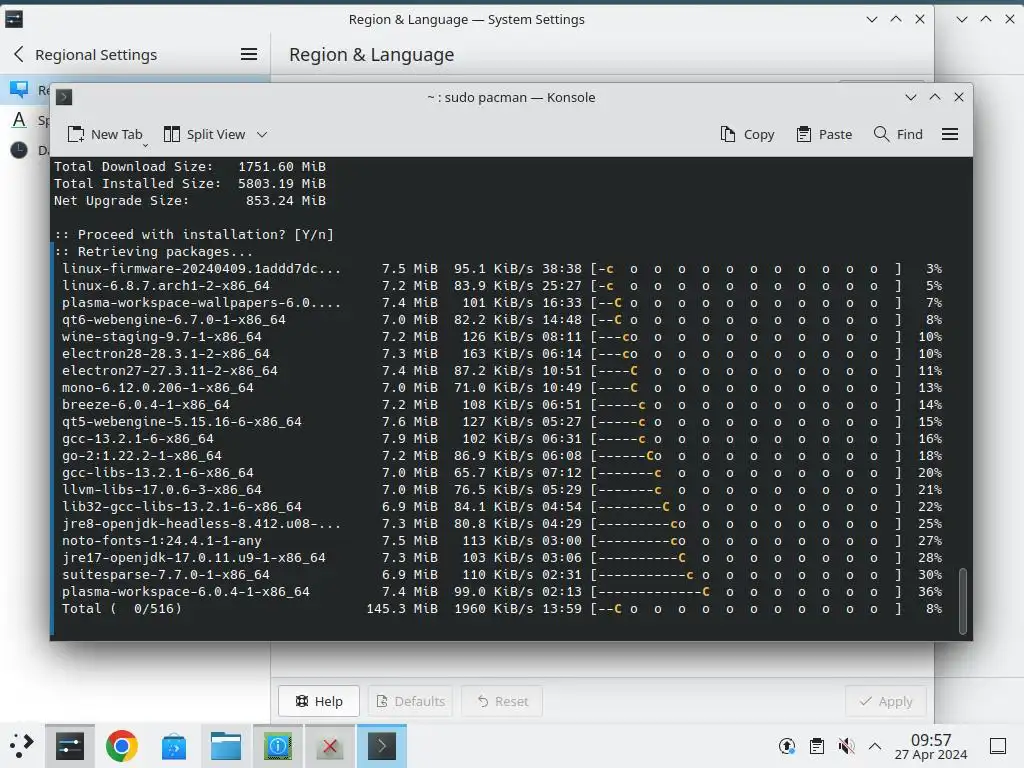Click the Show Desktop button
1024x768 pixels.
[998, 746]
